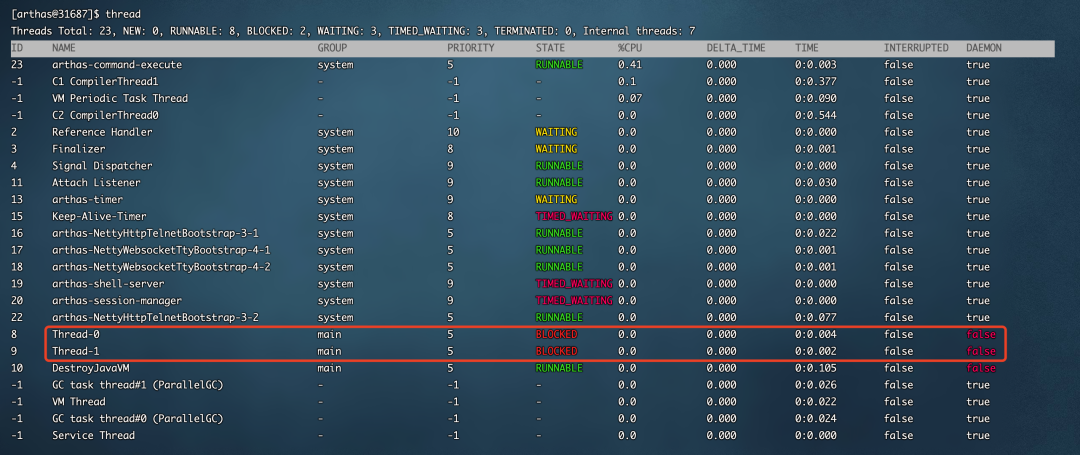Select GC task thread#1 (ParallelGC) name
Viewport: 1080px width, 455px height.
coord(138,385)
